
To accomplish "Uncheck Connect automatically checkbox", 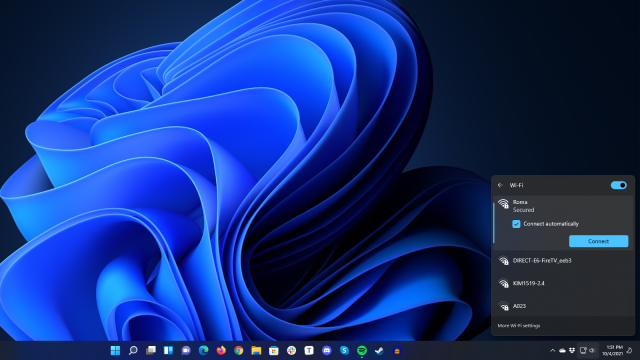I will (516, 224).
